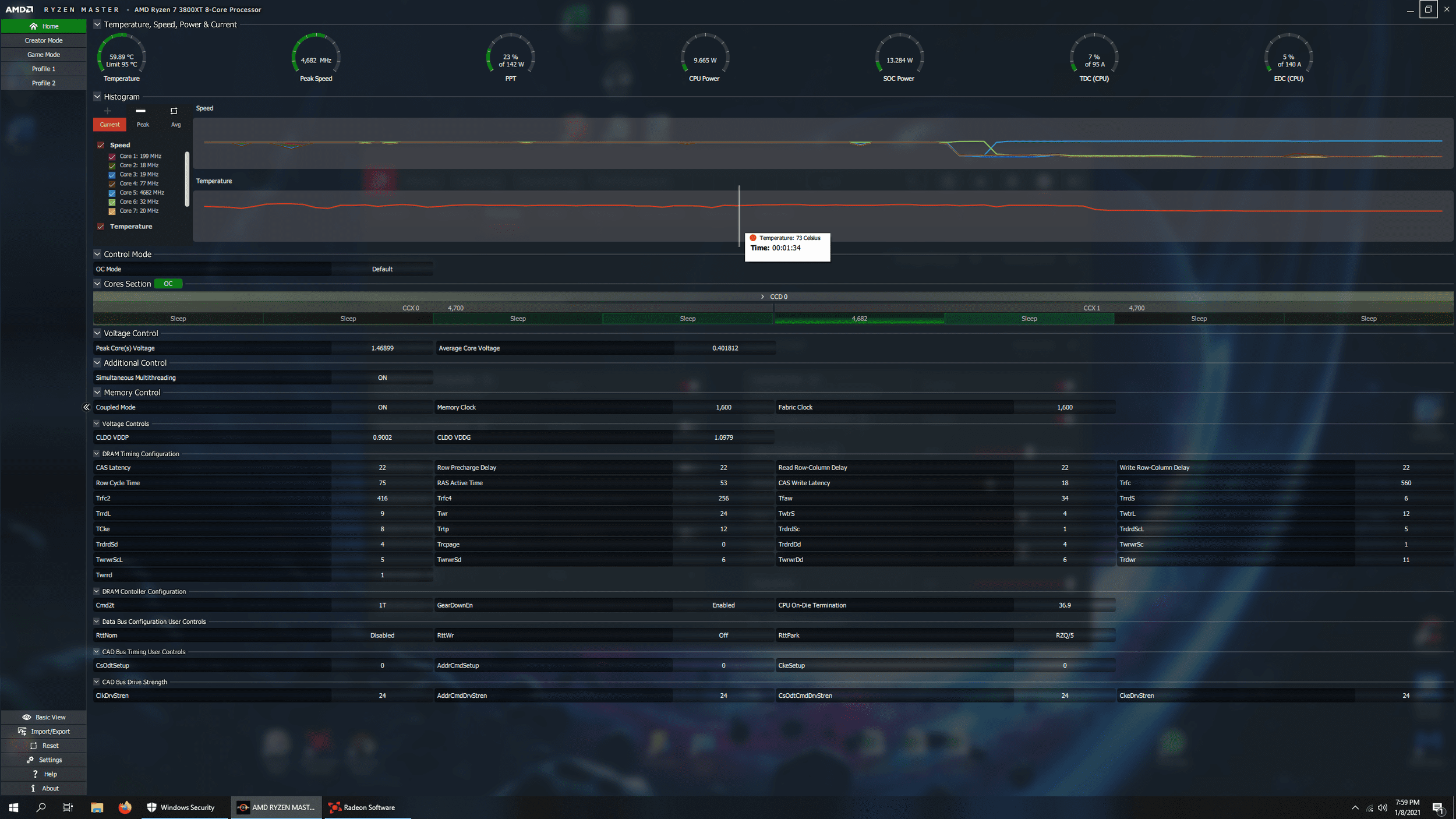
Task: Open Task View on the taskbar
Action: (68, 807)
